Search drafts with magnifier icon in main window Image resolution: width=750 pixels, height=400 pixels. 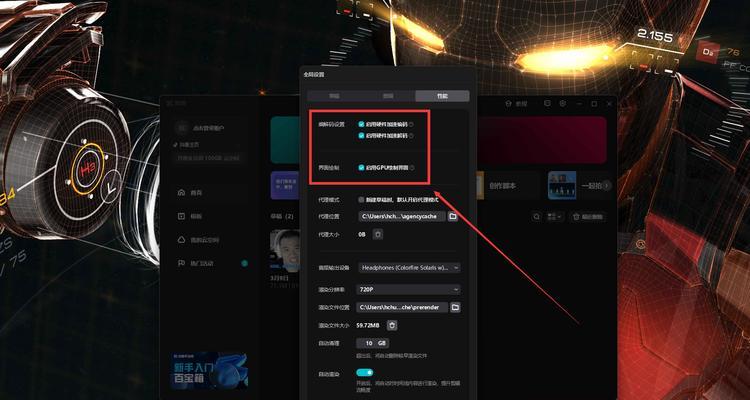(537, 217)
